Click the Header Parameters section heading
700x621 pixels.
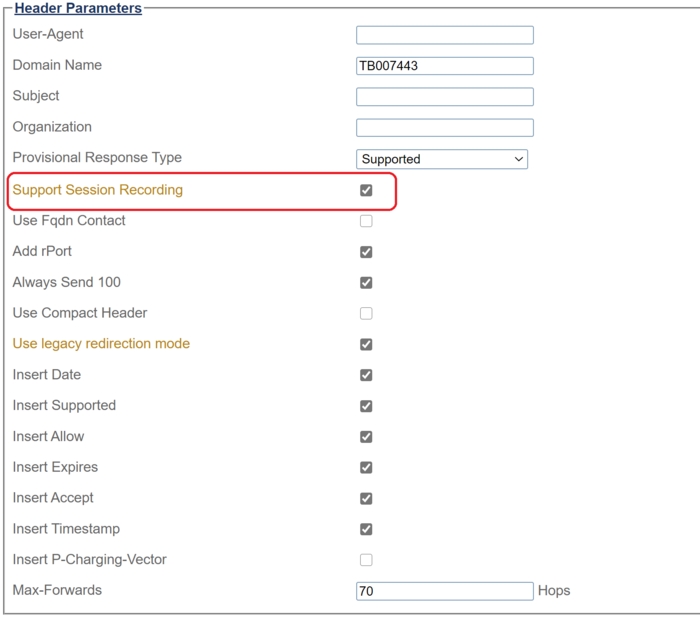coord(78,8)
